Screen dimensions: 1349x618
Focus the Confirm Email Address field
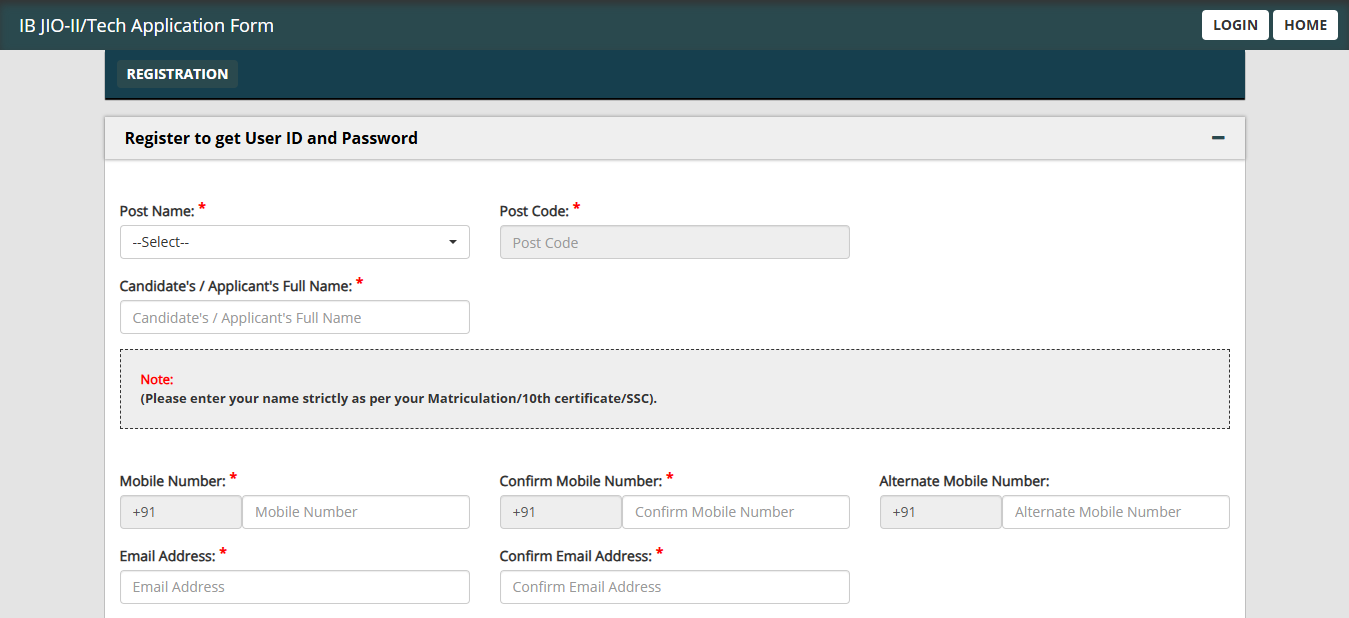pyautogui.click(x=674, y=587)
